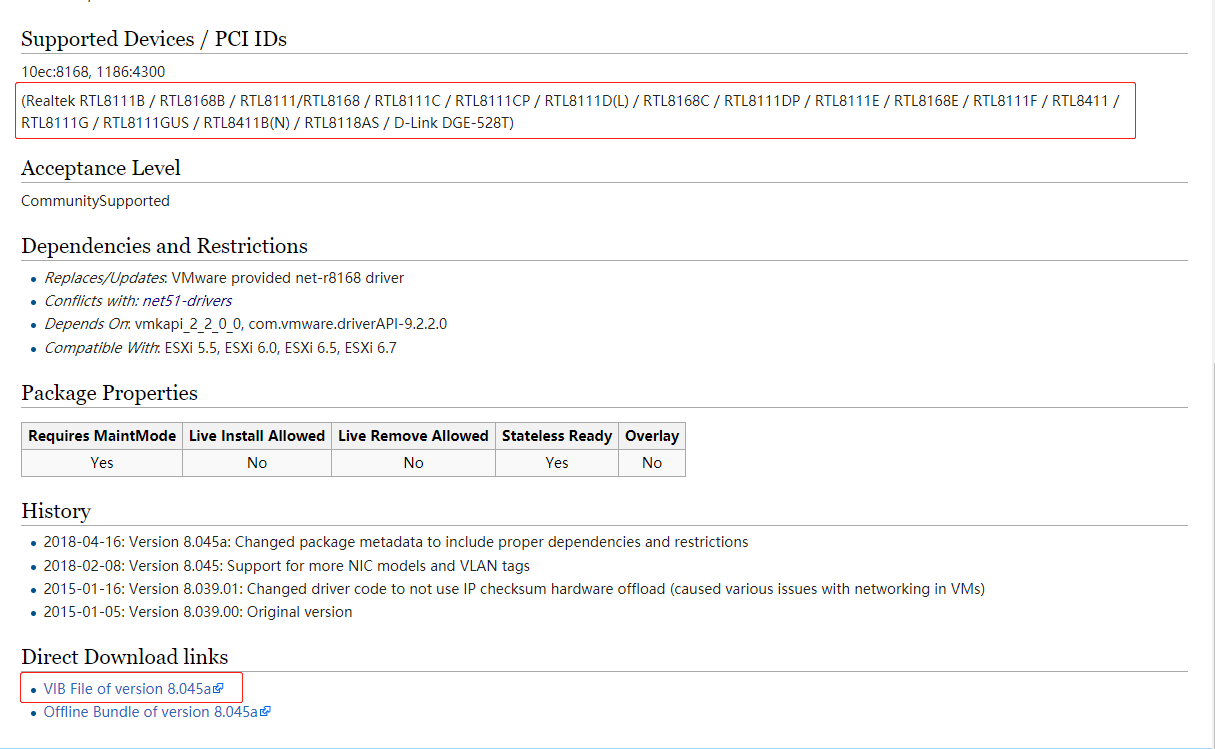
Task: Click the 2015-01-05 Version 8.039.00 history entry
Action: point(198,612)
